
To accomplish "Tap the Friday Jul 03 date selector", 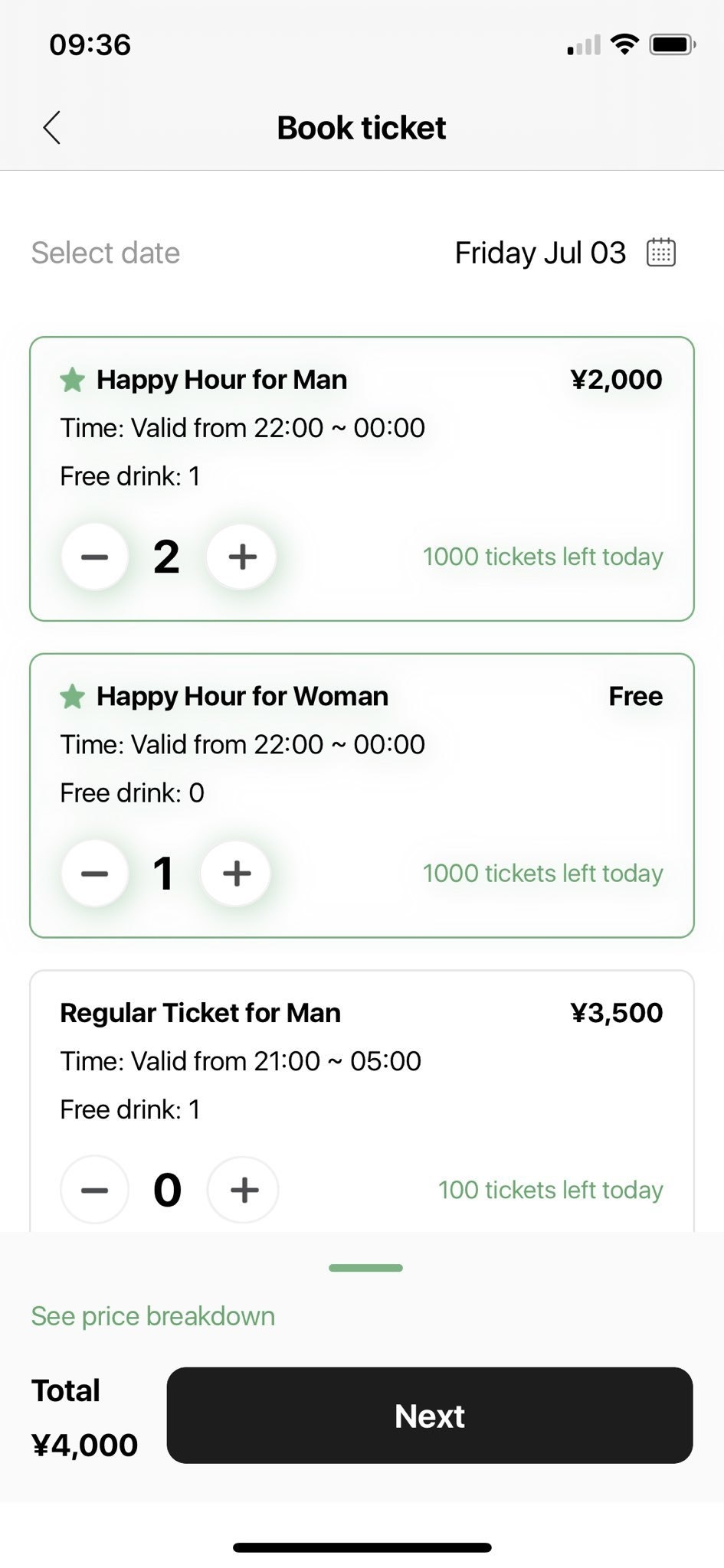I will [540, 253].
